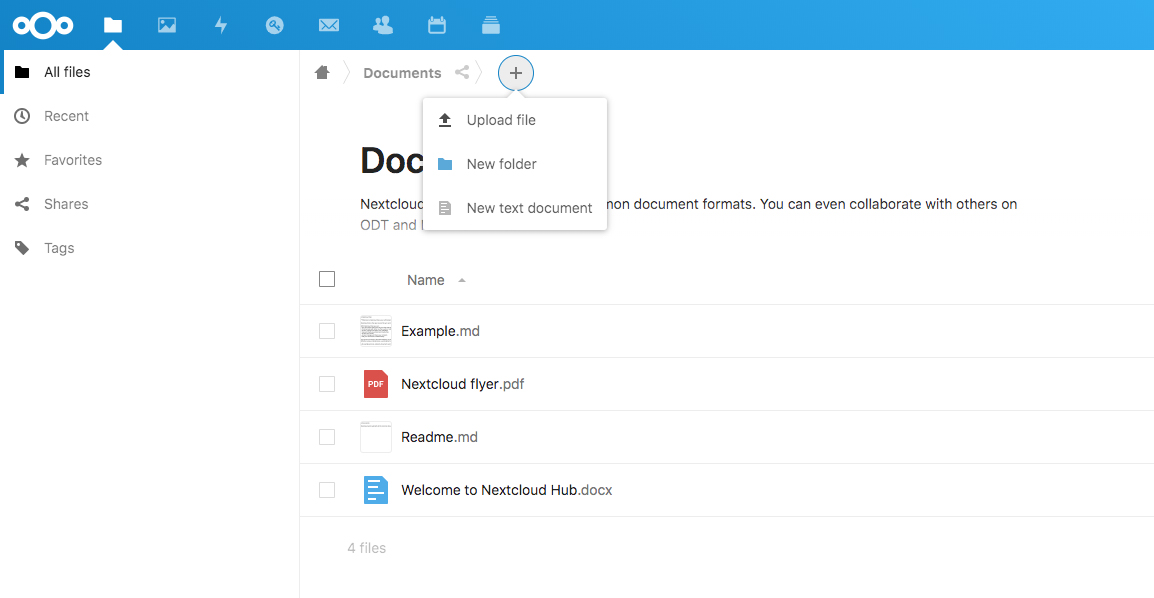Open All files in the sidebar
The height and width of the screenshot is (598, 1154).
[149, 72]
